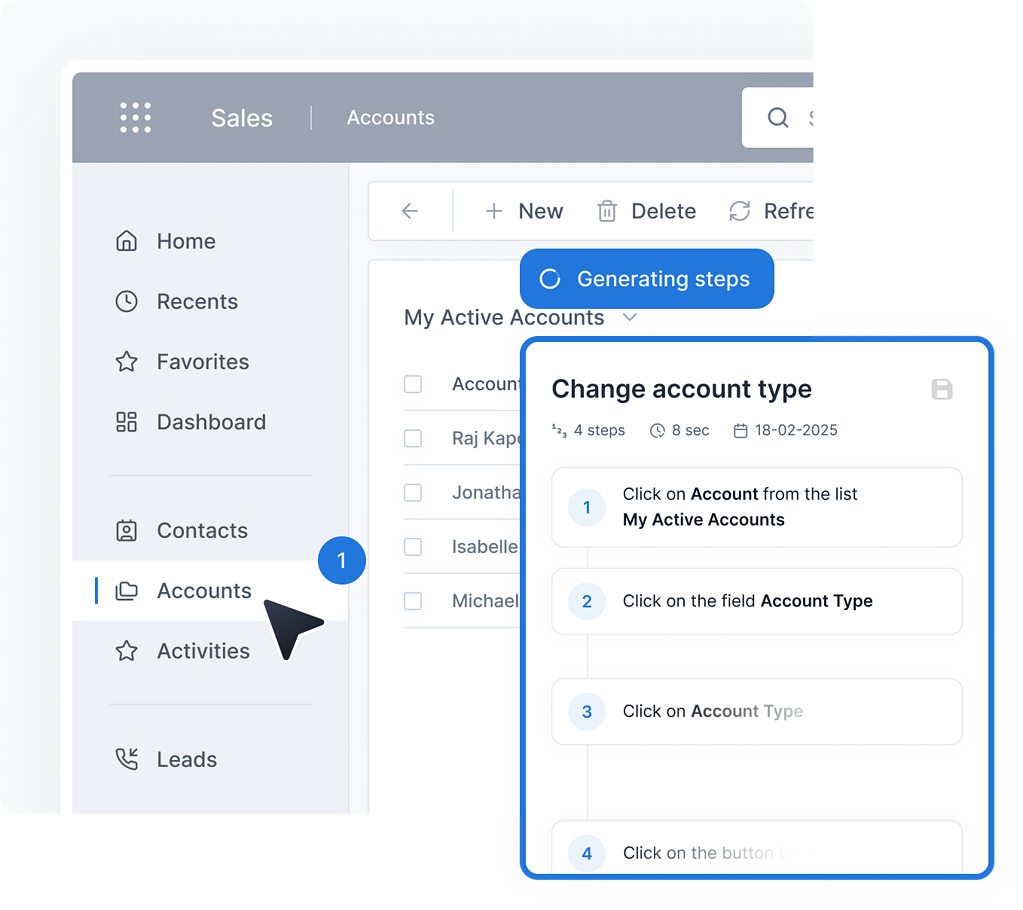This screenshot has height=910, width=1023.
Task: Click the Dashboard grid icon
Action: click(x=126, y=422)
